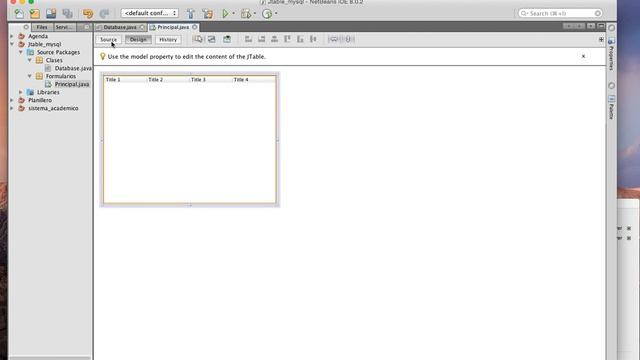640x360 pixels.
Task: Collapse the Source Packages node
Action: (x=21, y=52)
